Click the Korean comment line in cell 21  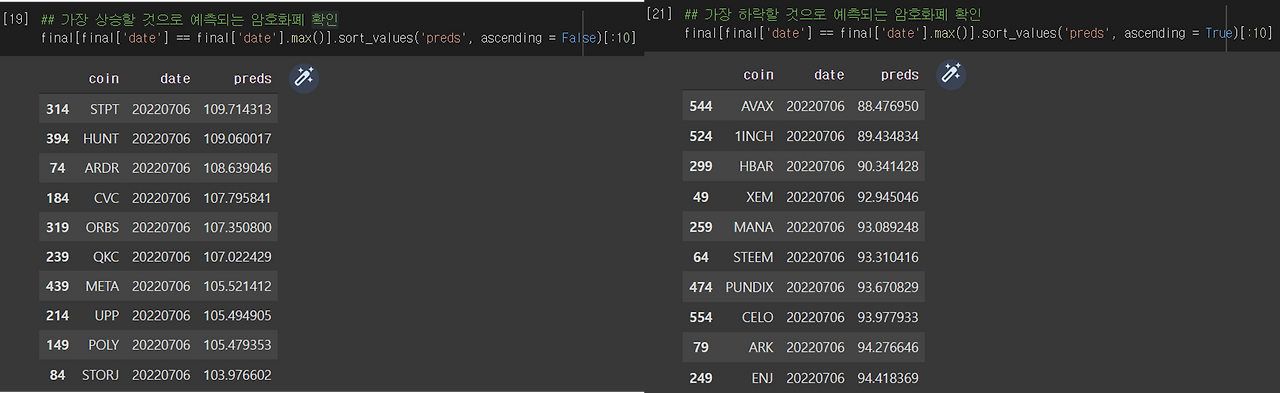coord(832,15)
